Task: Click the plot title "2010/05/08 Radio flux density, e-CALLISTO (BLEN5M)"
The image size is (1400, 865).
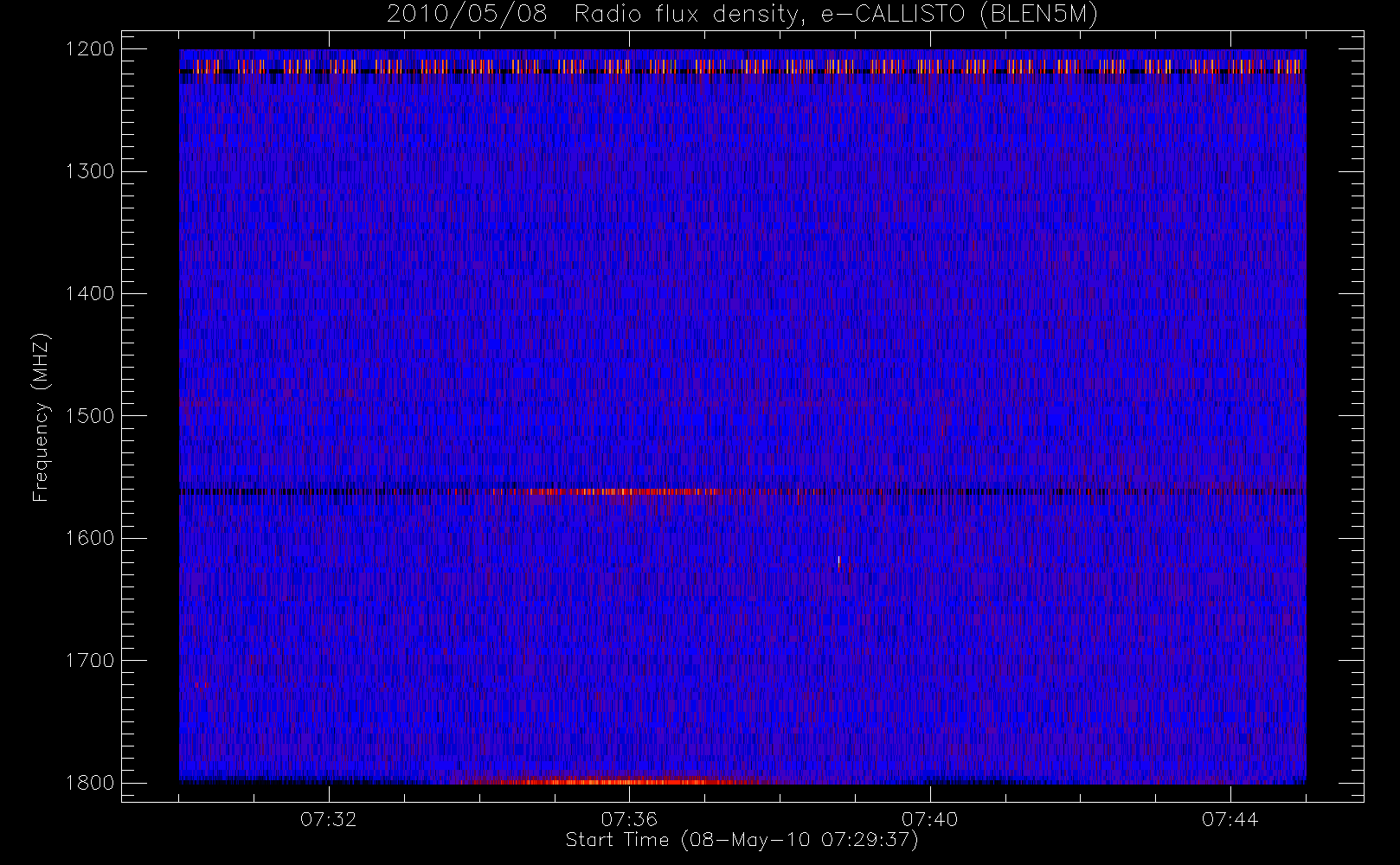Action: click(742, 15)
